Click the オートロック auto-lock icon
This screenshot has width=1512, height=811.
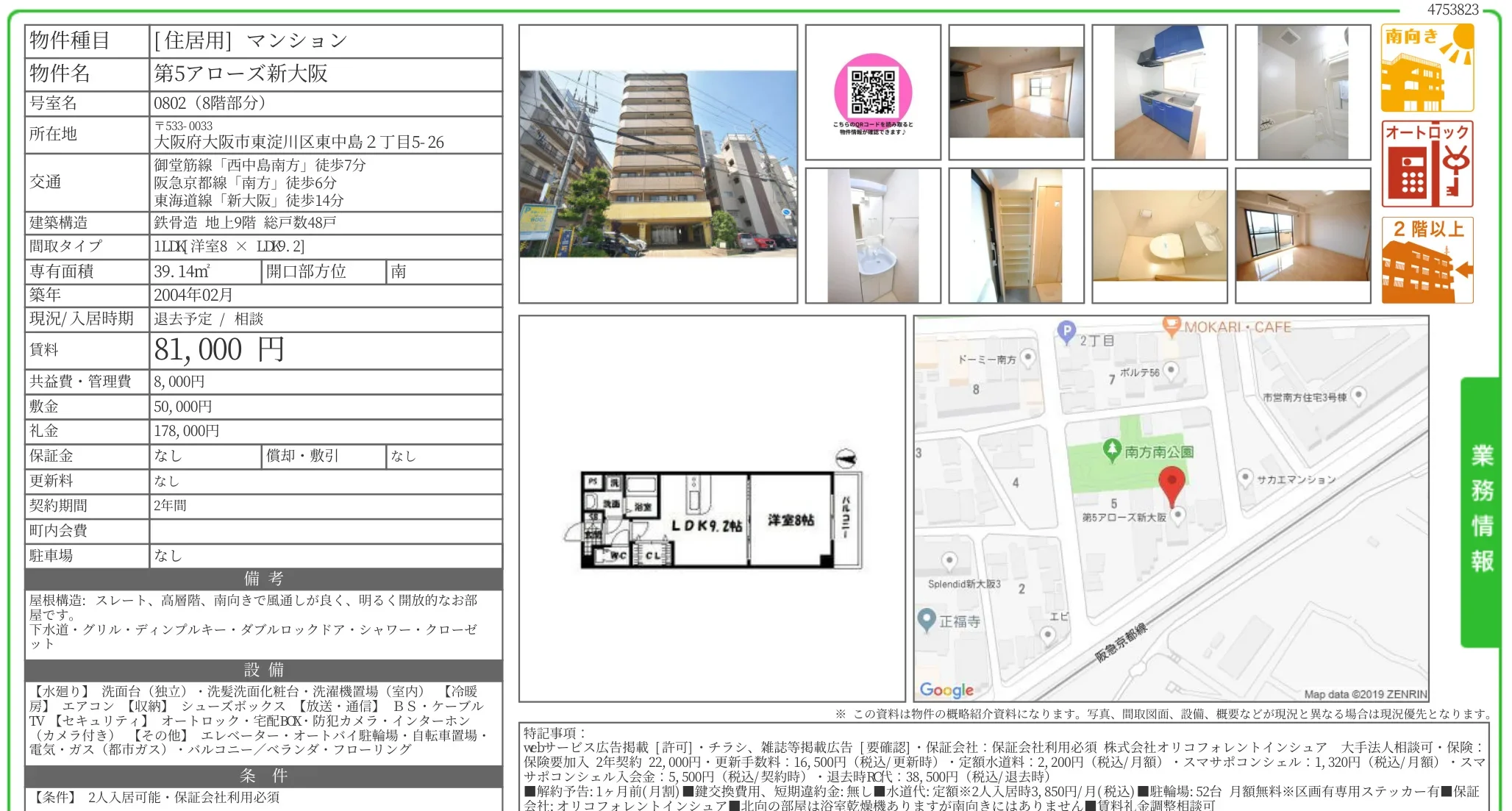pos(1427,163)
